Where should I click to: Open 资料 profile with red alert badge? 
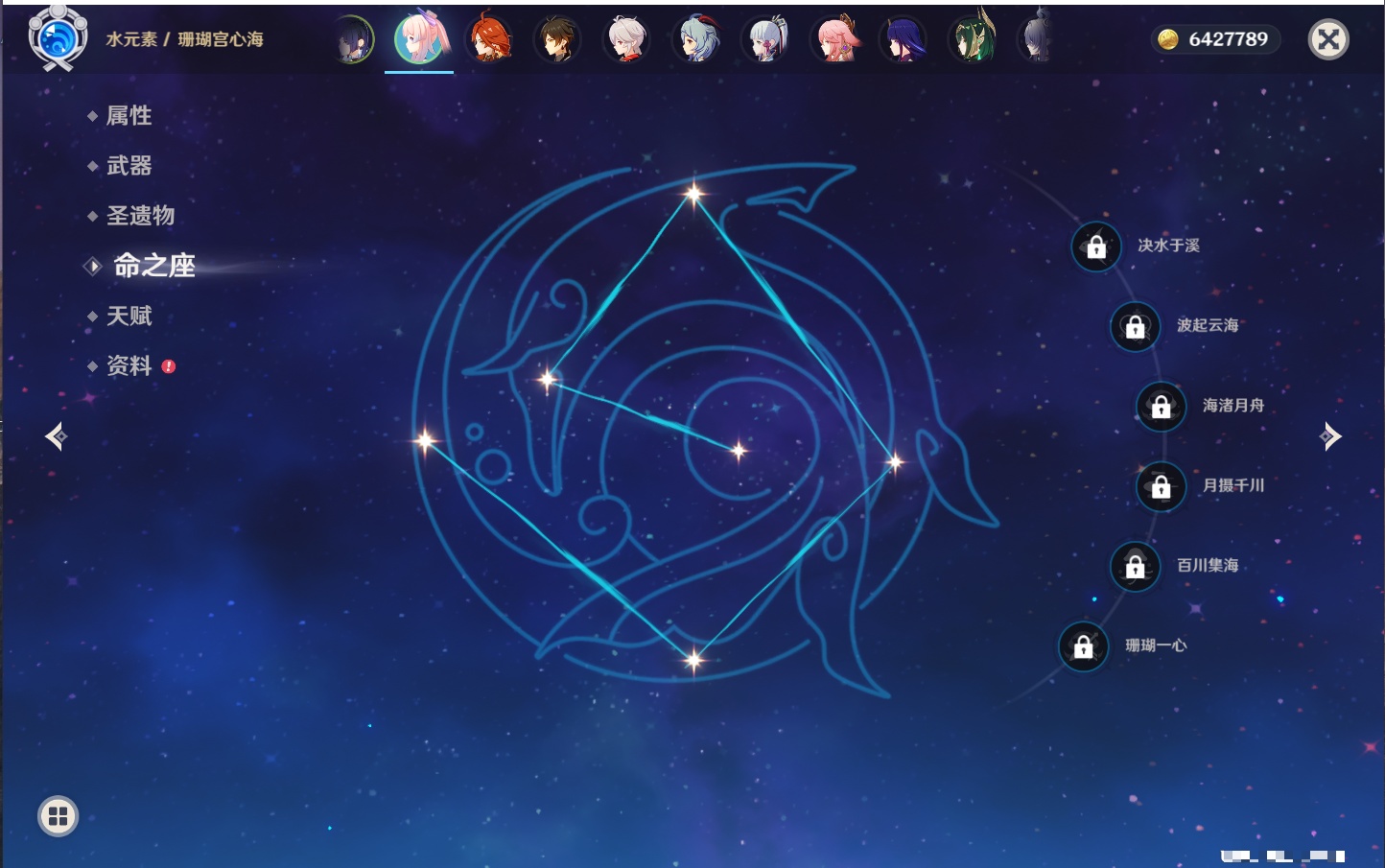(129, 365)
